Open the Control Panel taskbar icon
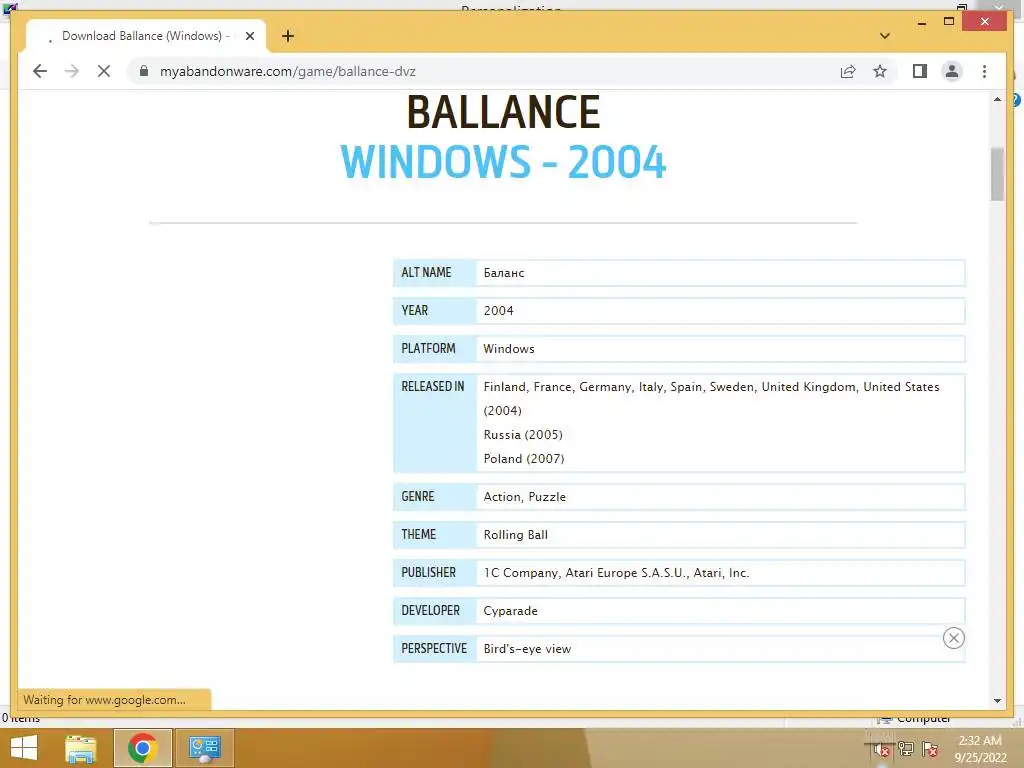1024x768 pixels. pyautogui.click(x=204, y=748)
